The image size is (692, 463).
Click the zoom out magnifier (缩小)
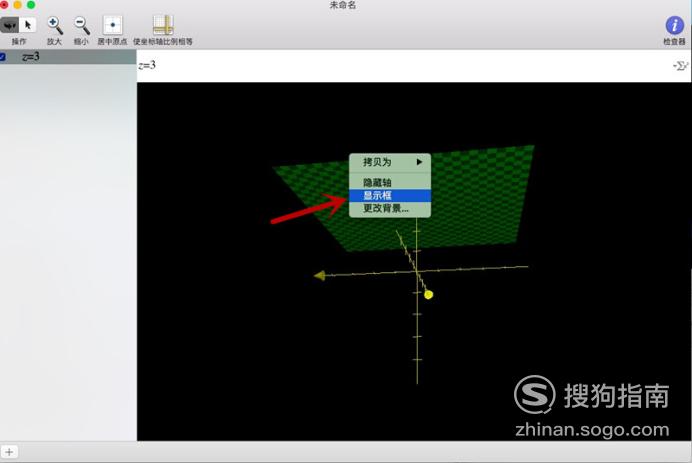click(82, 26)
